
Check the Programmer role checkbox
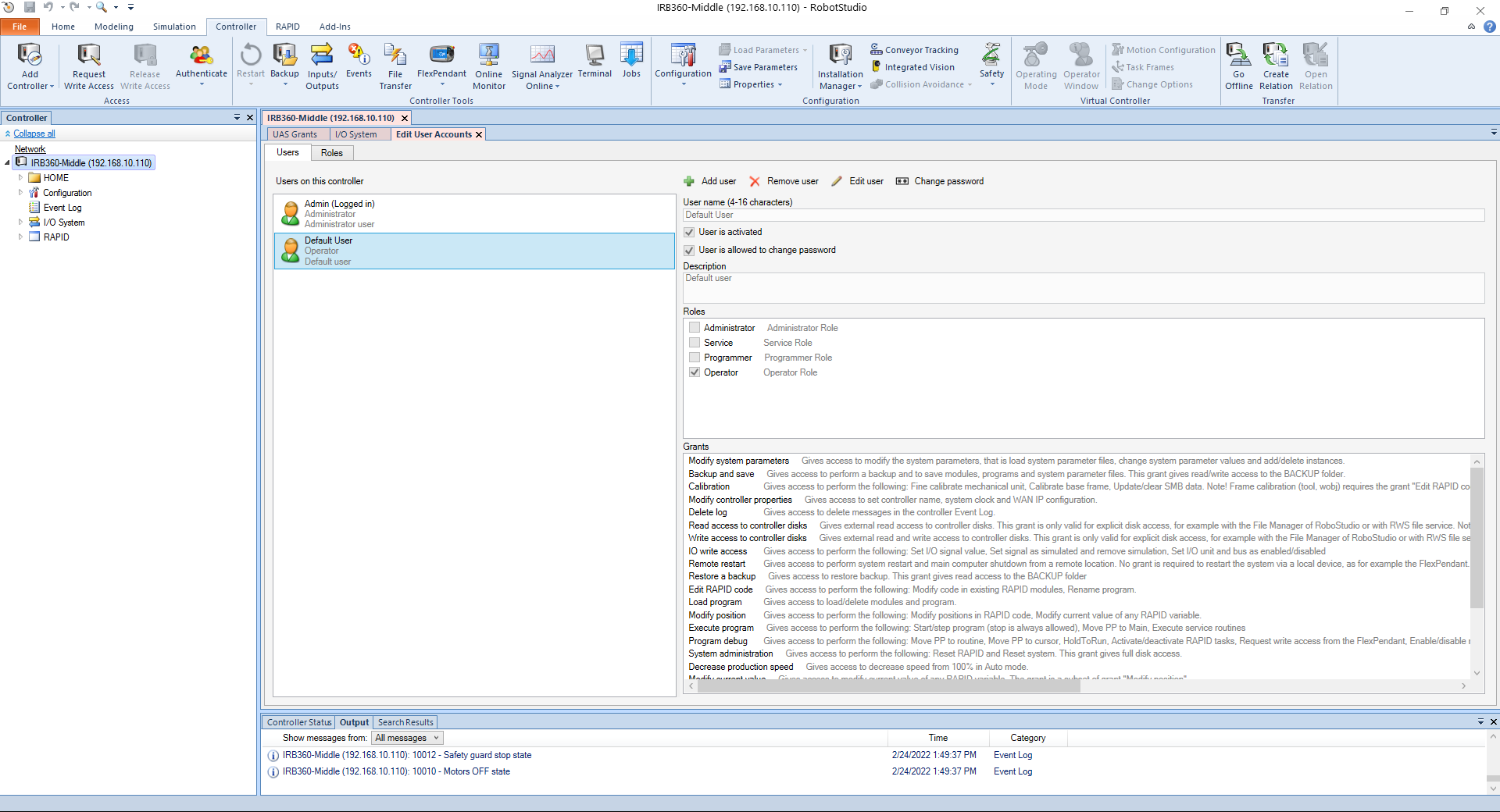coord(695,358)
